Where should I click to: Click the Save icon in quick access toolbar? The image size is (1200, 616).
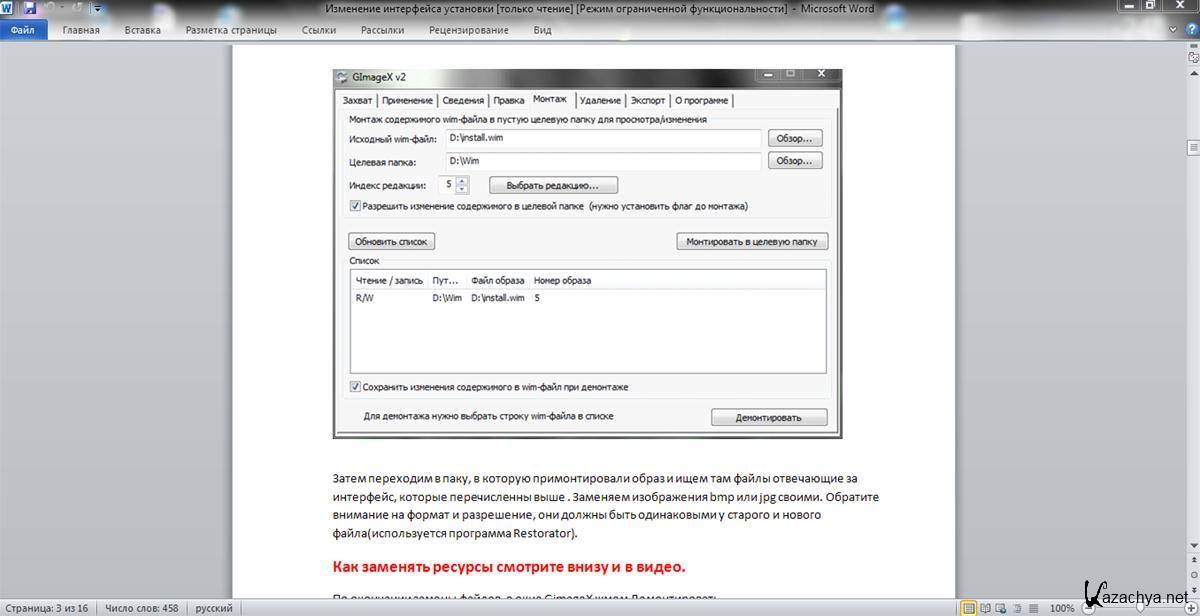[29, 9]
